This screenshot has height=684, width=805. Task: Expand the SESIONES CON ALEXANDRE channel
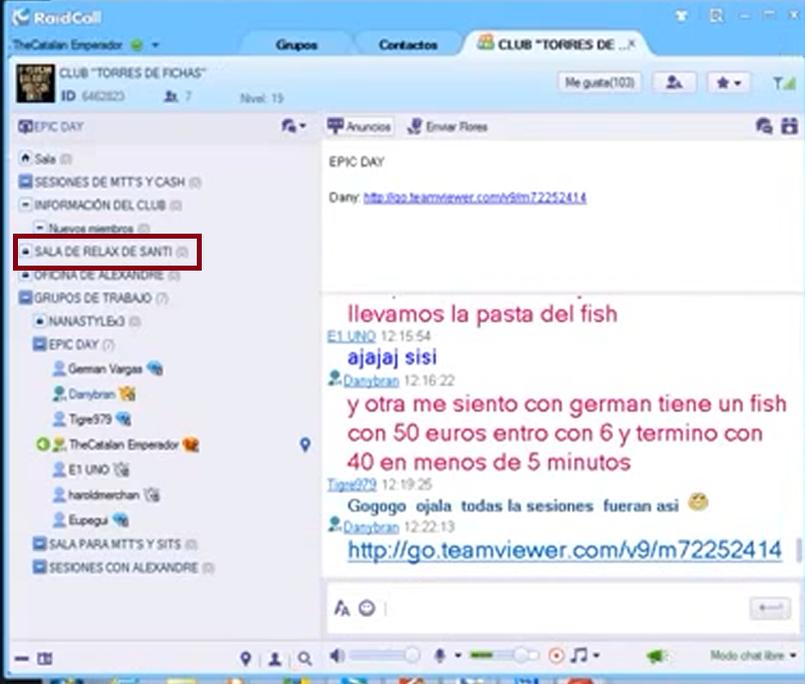40,567
